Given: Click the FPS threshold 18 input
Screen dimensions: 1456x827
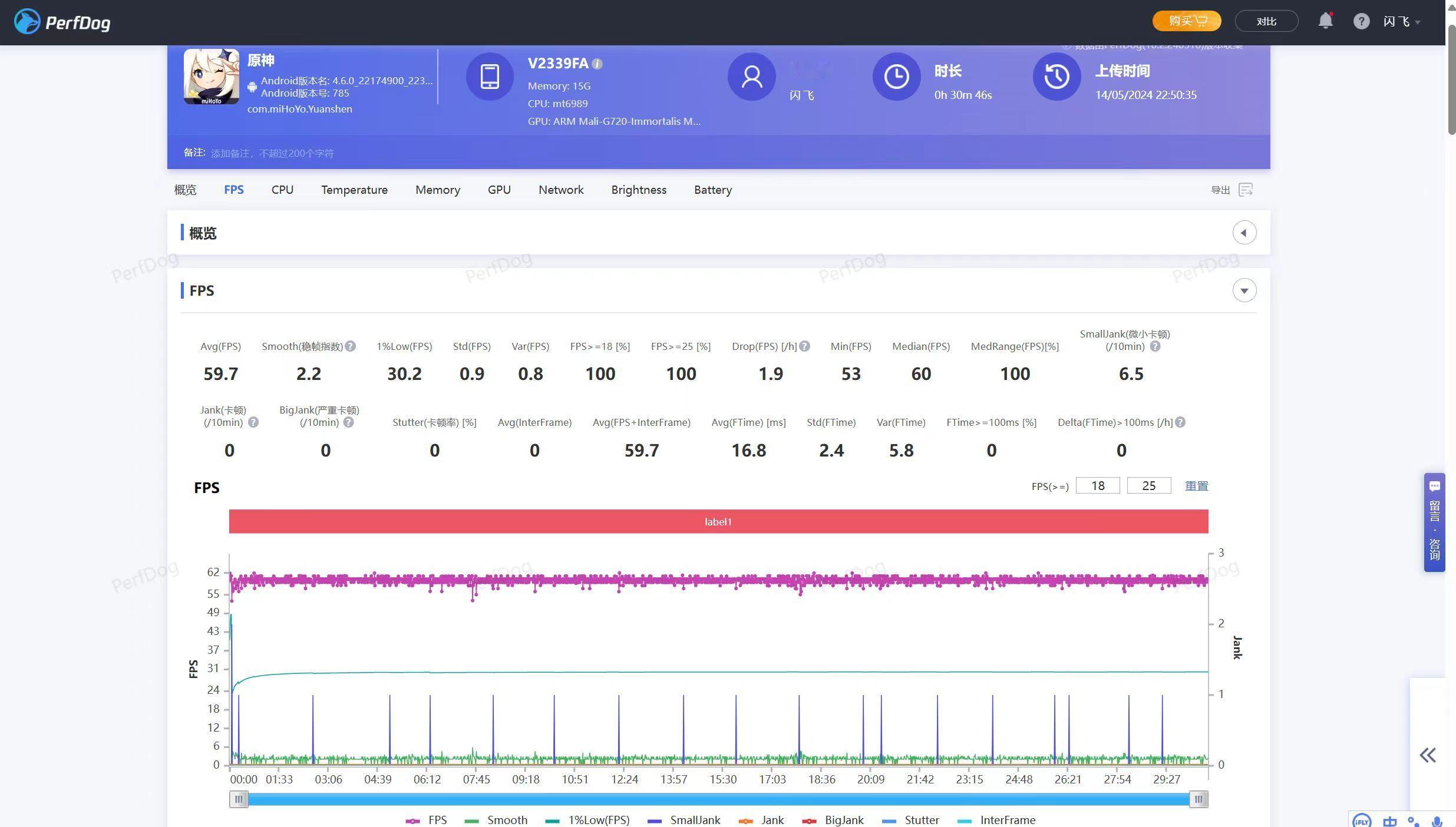Looking at the screenshot, I should coord(1098,486).
